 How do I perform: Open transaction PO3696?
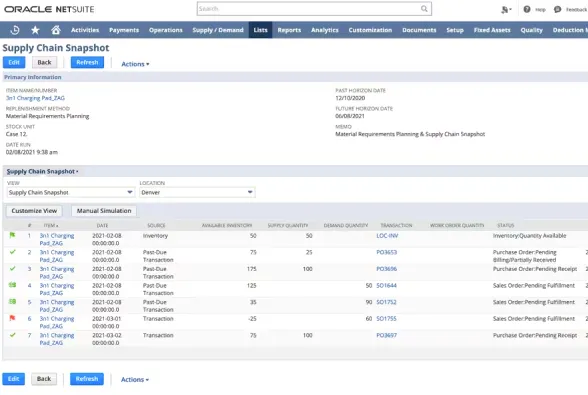click(x=387, y=269)
